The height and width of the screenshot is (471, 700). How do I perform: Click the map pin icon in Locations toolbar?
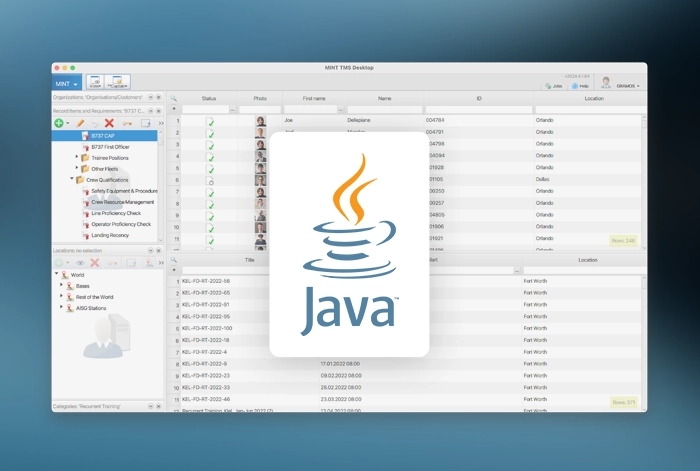point(149,263)
